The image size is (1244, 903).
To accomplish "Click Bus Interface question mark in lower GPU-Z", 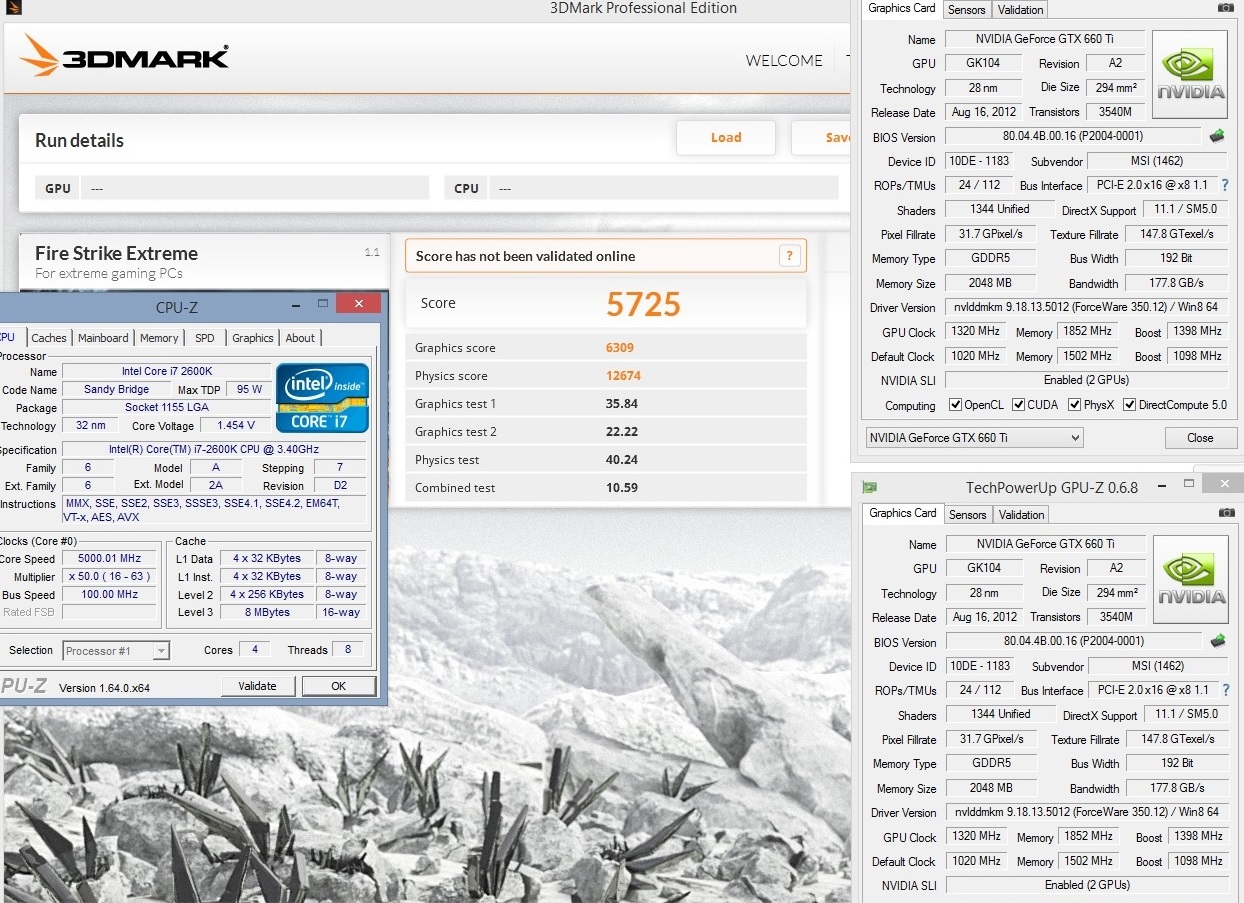I will click(1226, 690).
